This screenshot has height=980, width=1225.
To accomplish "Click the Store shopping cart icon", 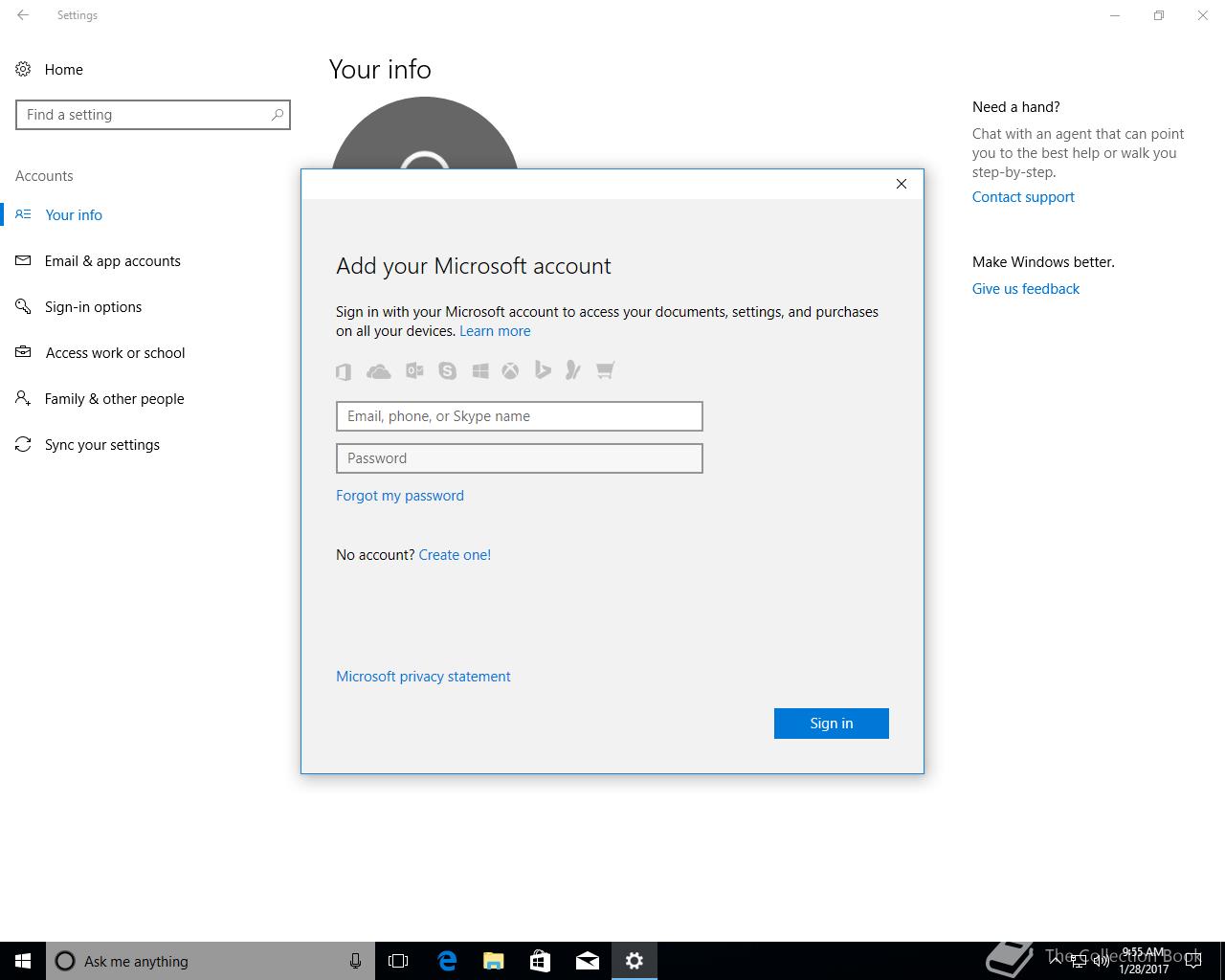I will pos(605,370).
